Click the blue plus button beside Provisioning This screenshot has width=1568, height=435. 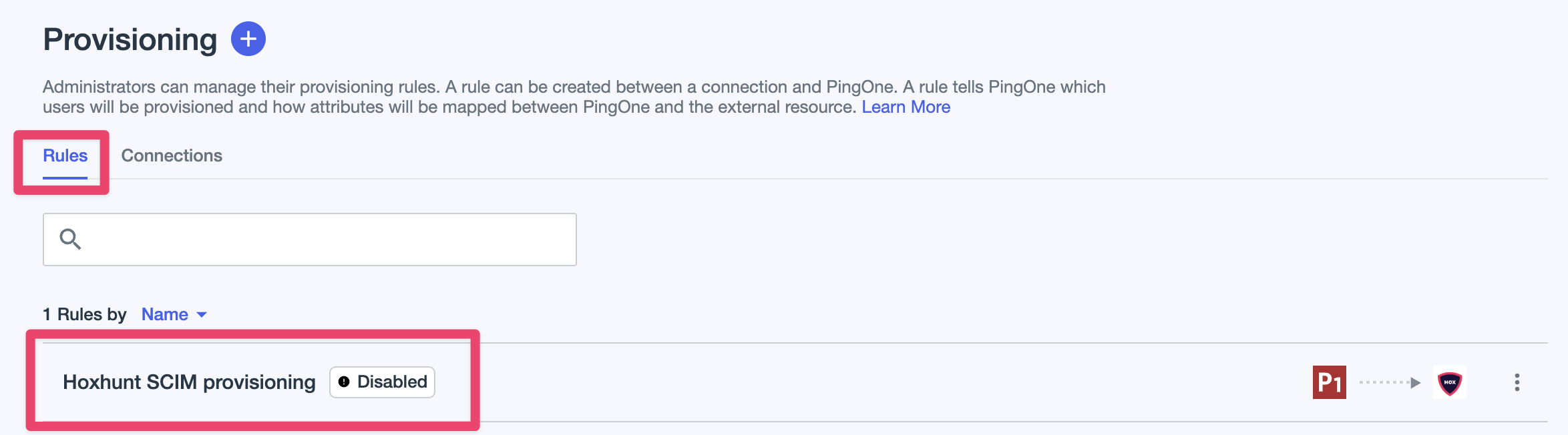pyautogui.click(x=248, y=39)
